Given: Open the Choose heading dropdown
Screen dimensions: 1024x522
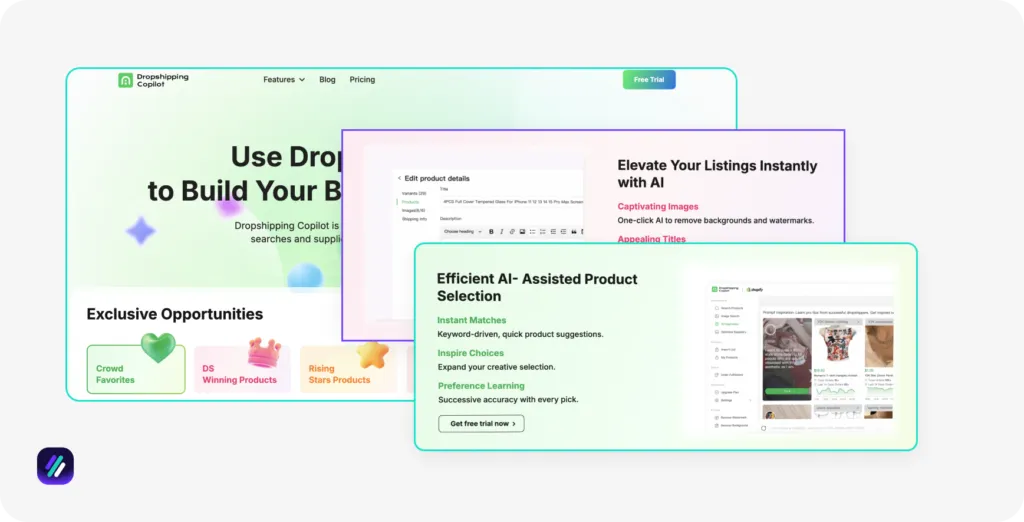Looking at the screenshot, I should 463,231.
